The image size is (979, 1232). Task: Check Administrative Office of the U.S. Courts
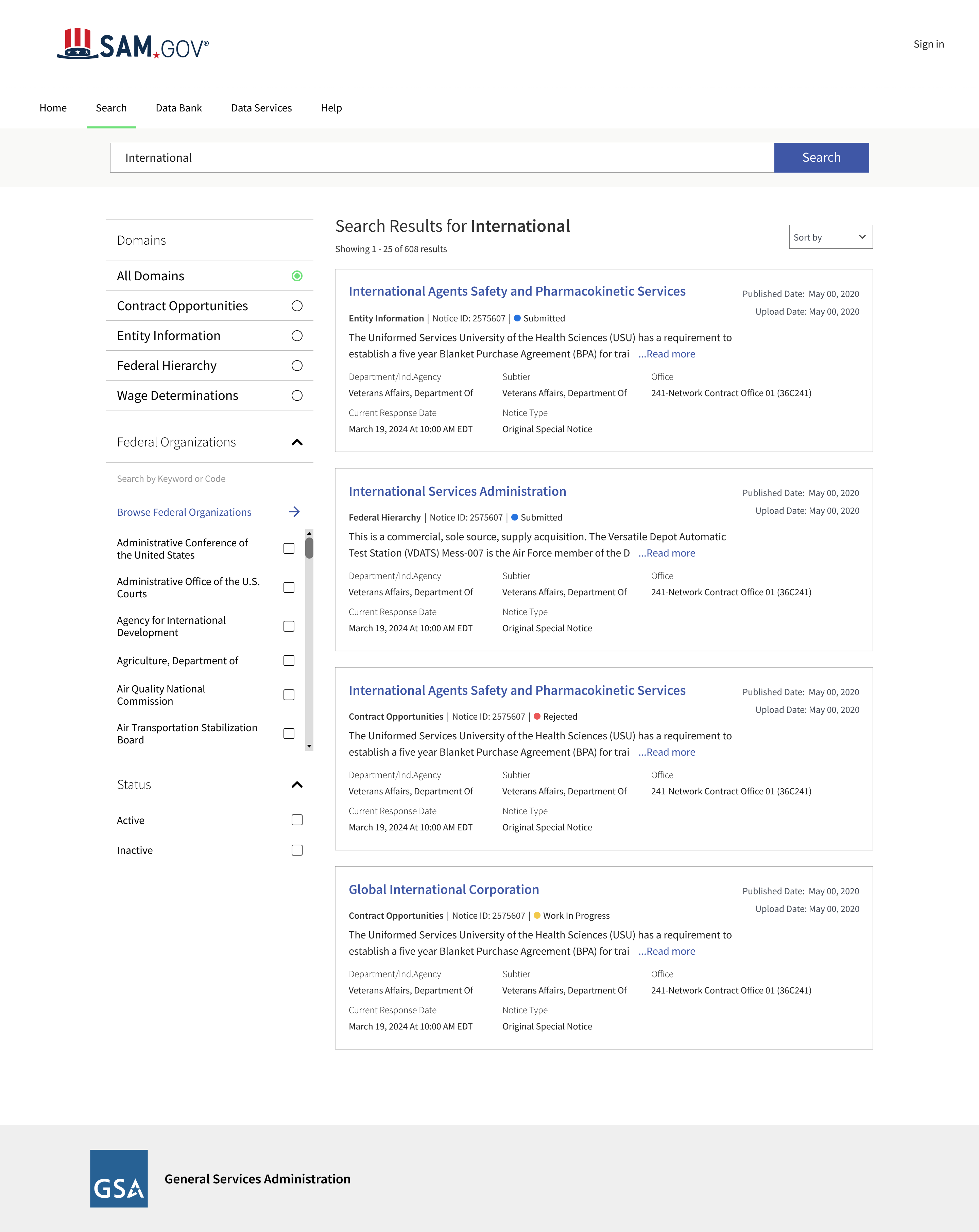click(x=289, y=587)
